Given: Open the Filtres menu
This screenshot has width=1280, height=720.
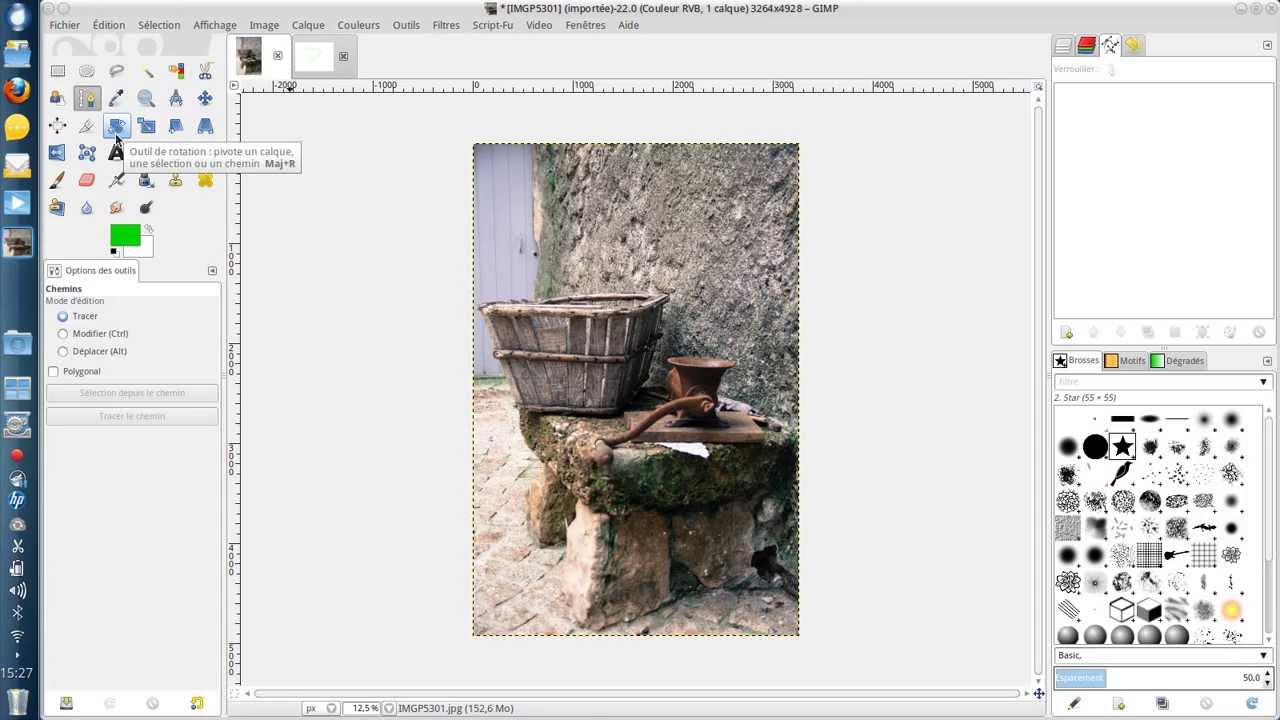Looking at the screenshot, I should [446, 25].
